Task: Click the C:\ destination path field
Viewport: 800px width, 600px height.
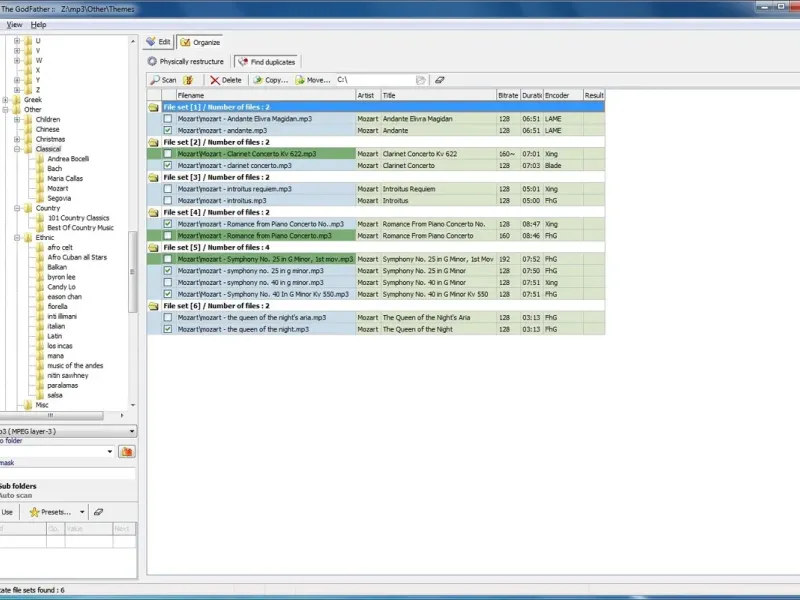Action: pos(375,80)
